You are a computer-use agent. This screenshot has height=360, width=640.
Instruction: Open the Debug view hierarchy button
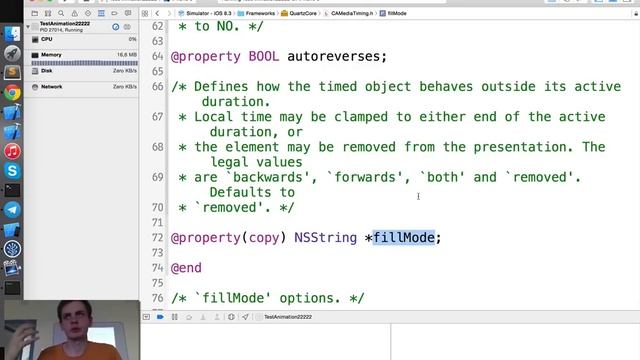pos(231,317)
